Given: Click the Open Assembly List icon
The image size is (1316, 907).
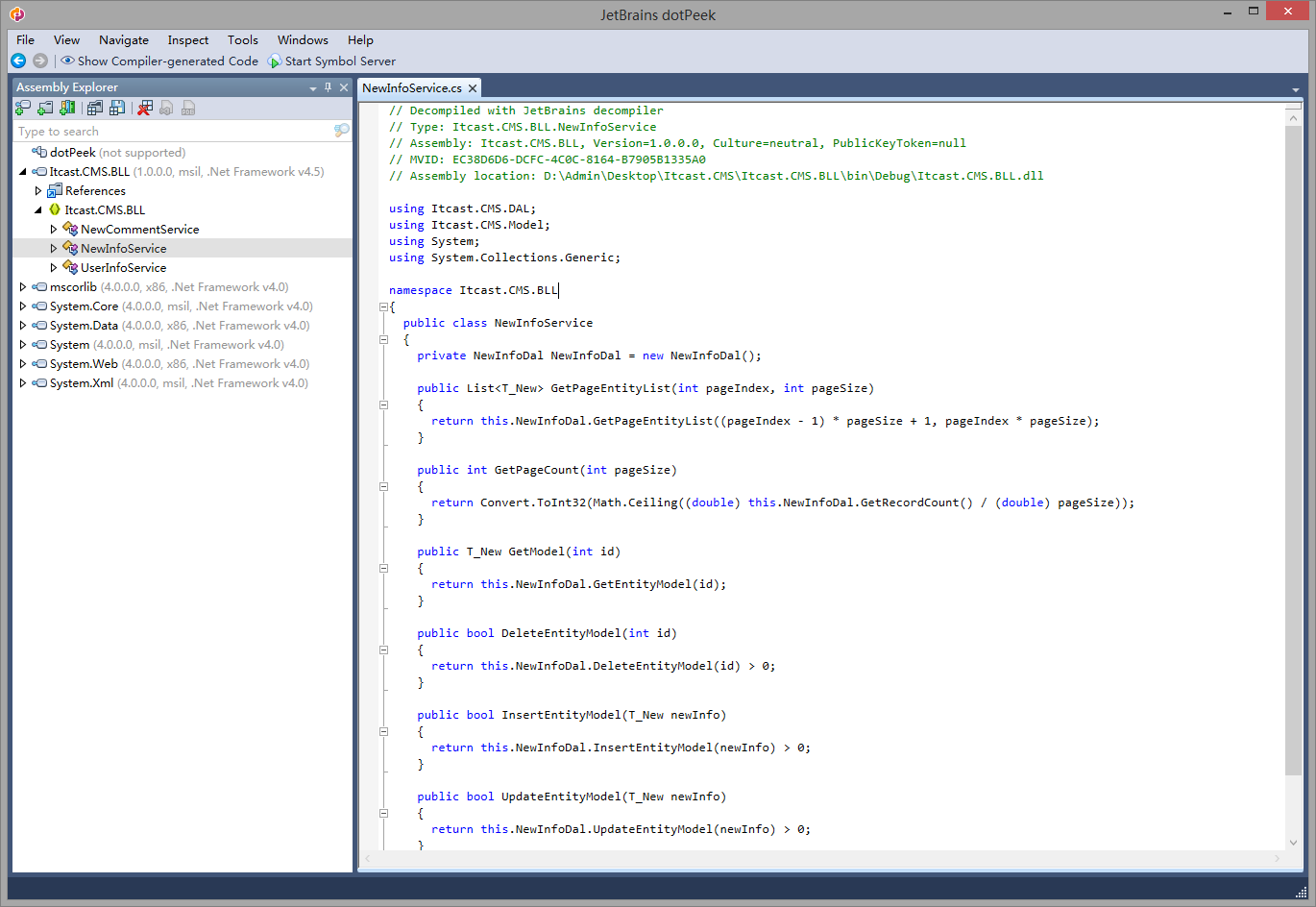Looking at the screenshot, I should pos(95,109).
